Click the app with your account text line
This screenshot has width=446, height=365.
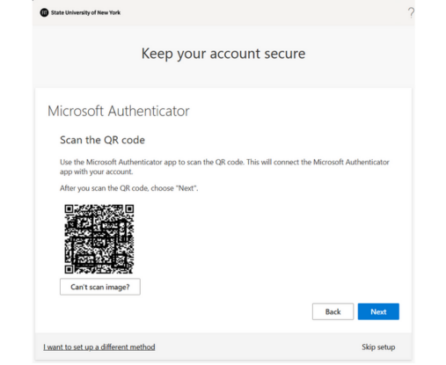[x=96, y=172]
